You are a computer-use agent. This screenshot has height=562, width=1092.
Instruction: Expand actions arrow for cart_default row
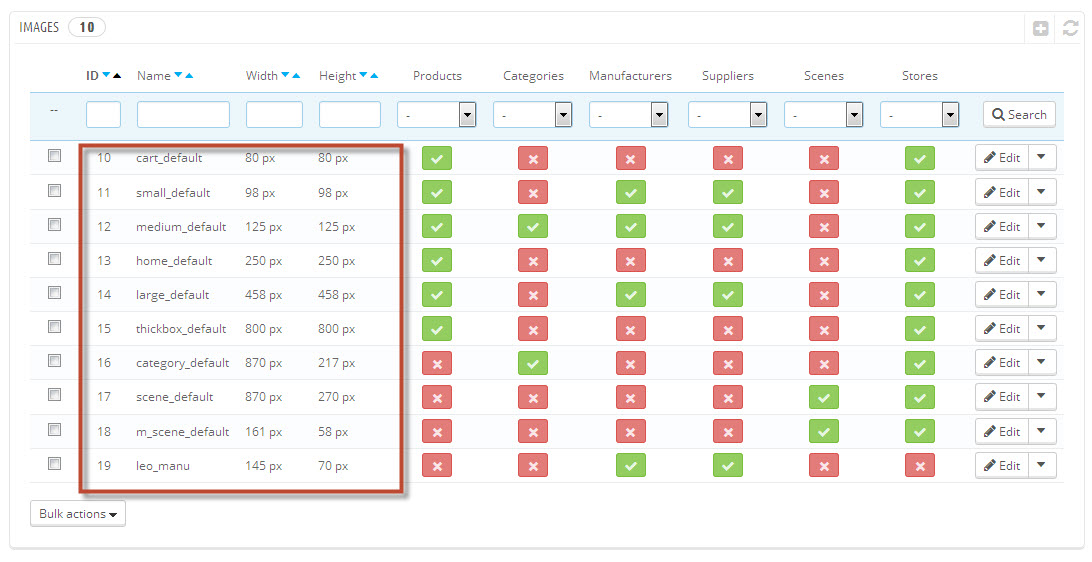1042,157
